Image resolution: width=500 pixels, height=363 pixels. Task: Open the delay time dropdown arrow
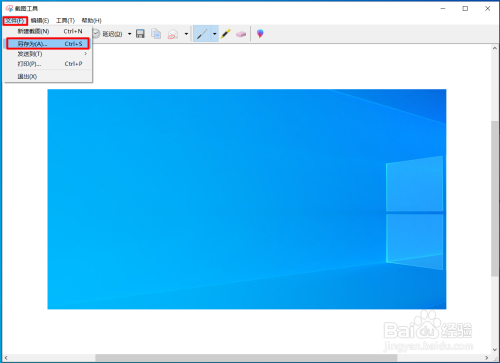[129, 34]
